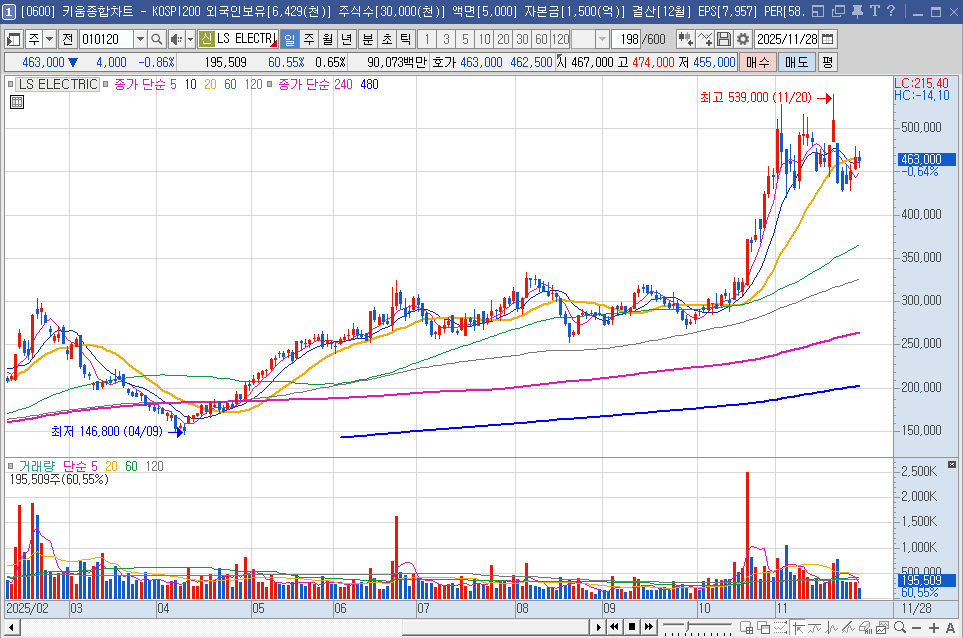
Task: Open the custom interval dropdown after 120
Action: 602,39
